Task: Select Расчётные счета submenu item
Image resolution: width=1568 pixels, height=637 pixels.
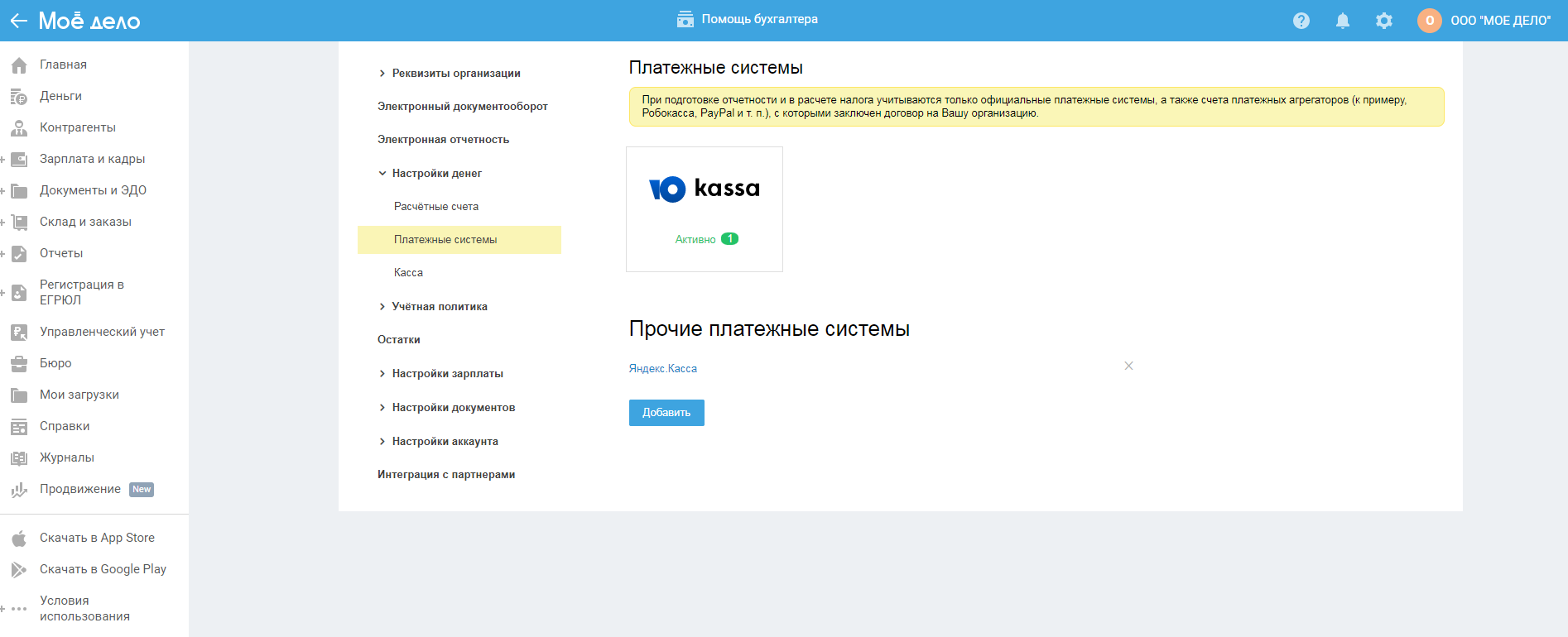Action: [x=436, y=207]
